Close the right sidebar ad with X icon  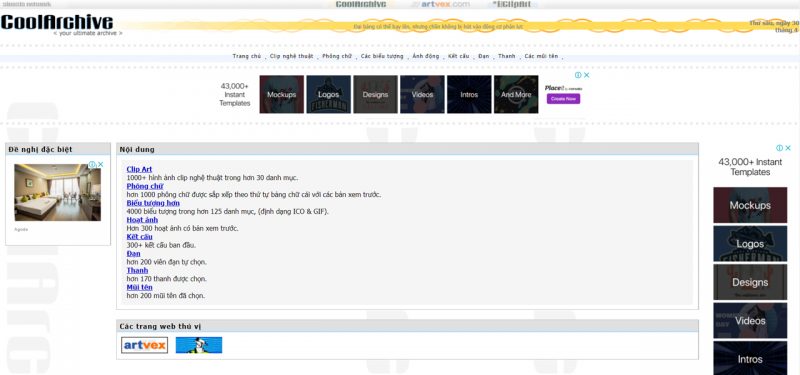788,148
